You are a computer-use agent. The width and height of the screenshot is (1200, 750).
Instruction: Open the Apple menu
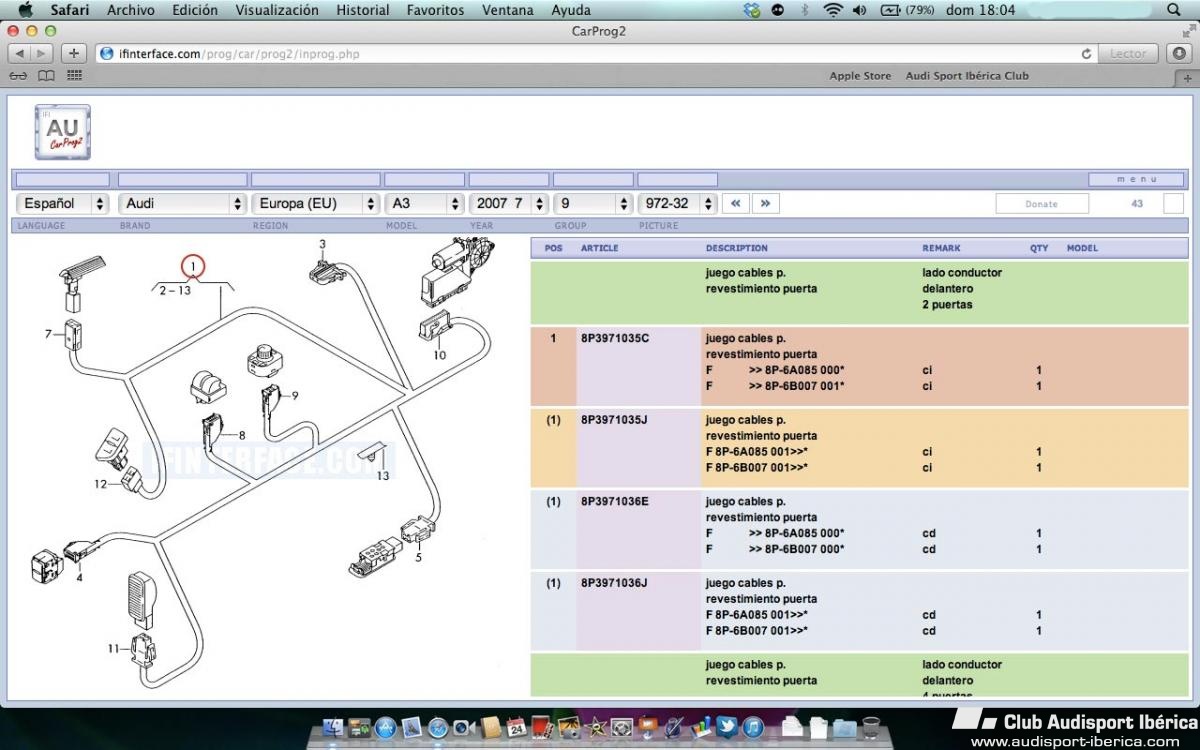tap(25, 10)
